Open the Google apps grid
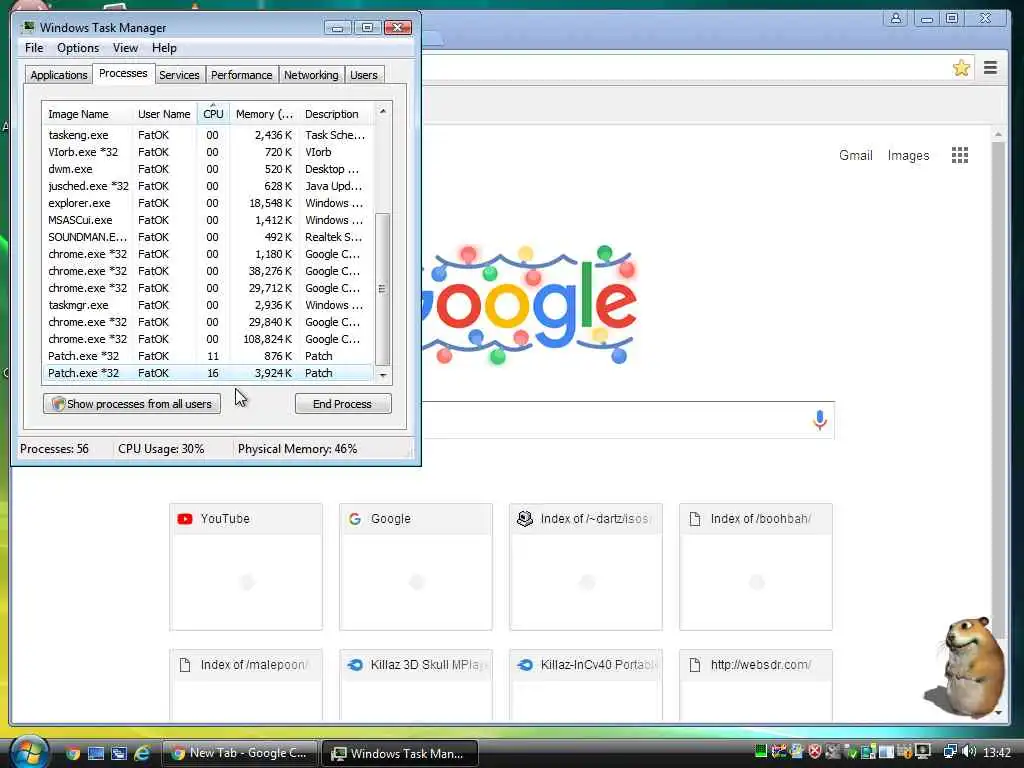This screenshot has height=768, width=1024. tap(959, 155)
